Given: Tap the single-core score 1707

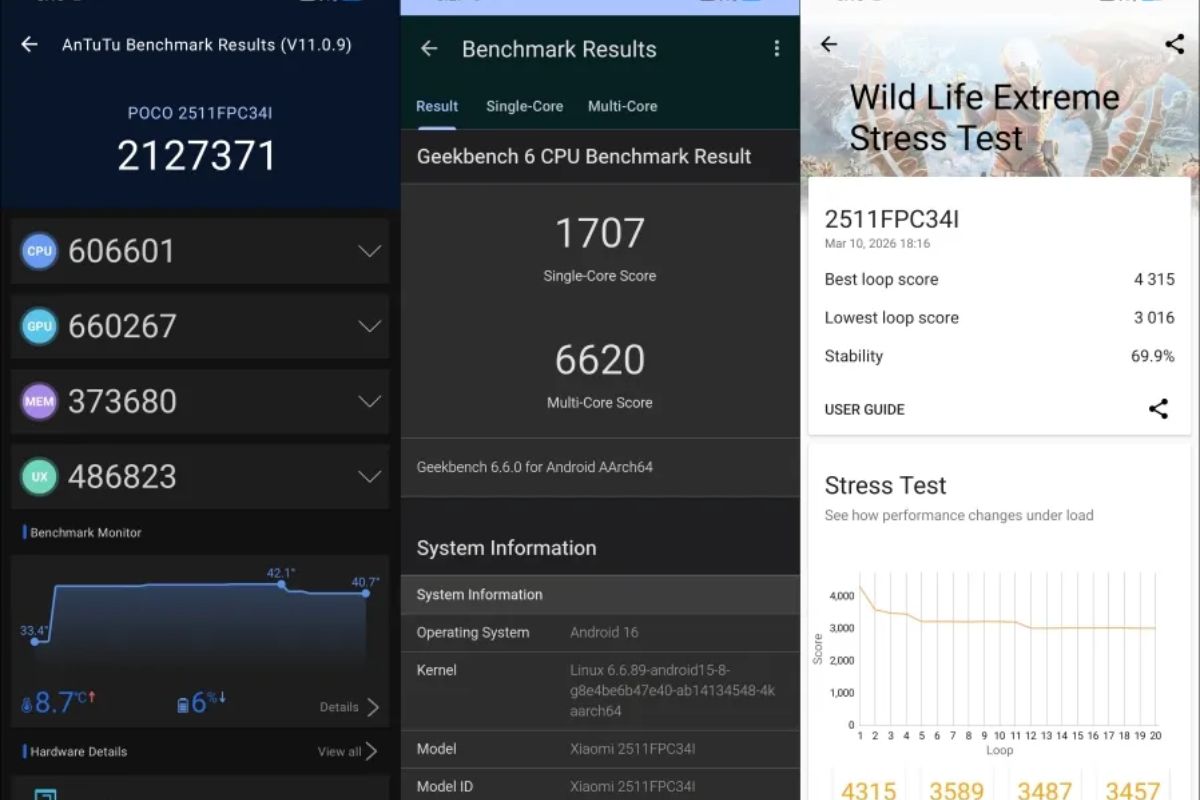Looking at the screenshot, I should click(x=600, y=234).
